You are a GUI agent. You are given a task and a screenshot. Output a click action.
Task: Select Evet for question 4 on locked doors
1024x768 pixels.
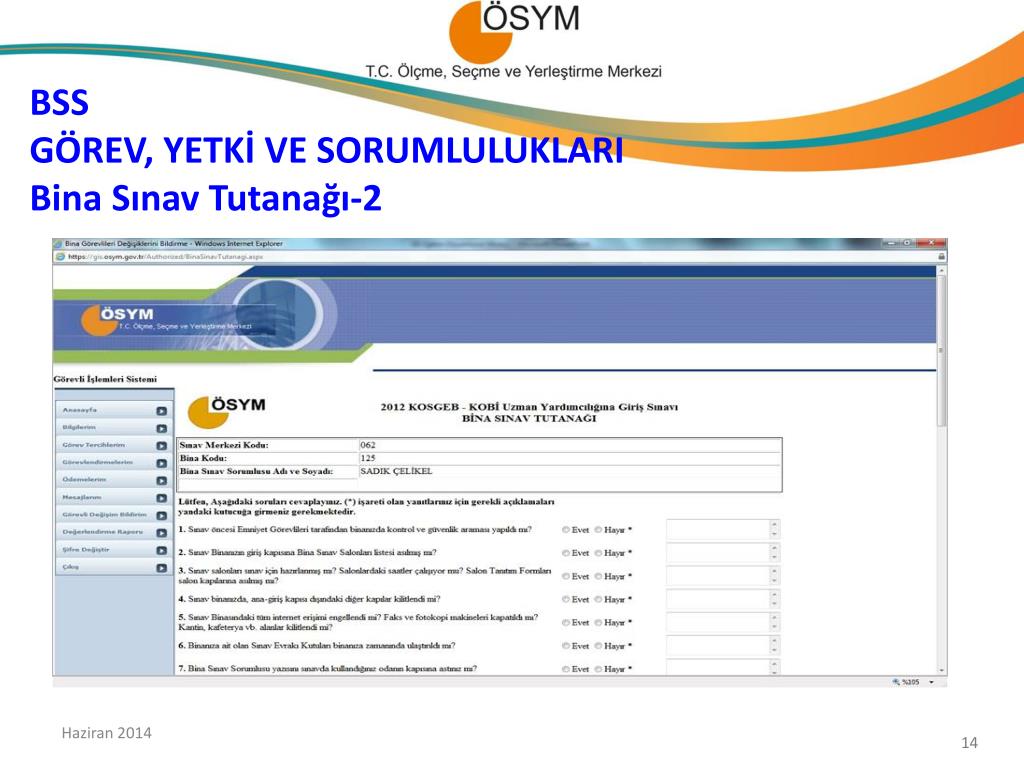[566, 600]
